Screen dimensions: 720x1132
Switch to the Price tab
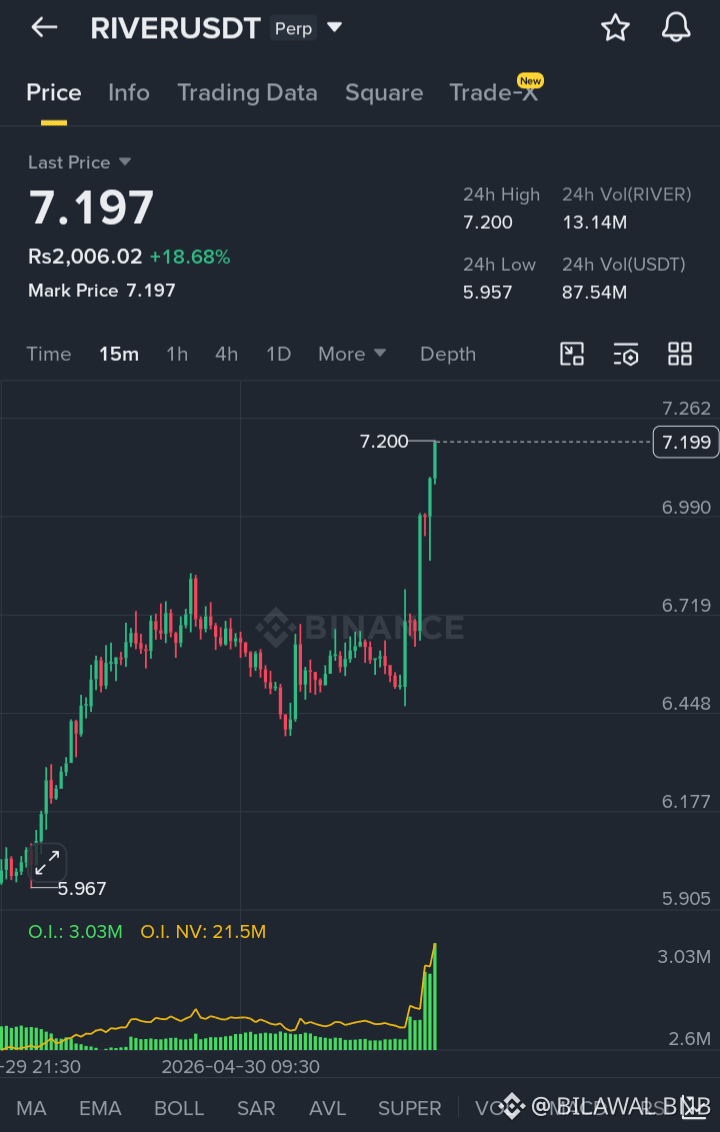click(x=53, y=92)
